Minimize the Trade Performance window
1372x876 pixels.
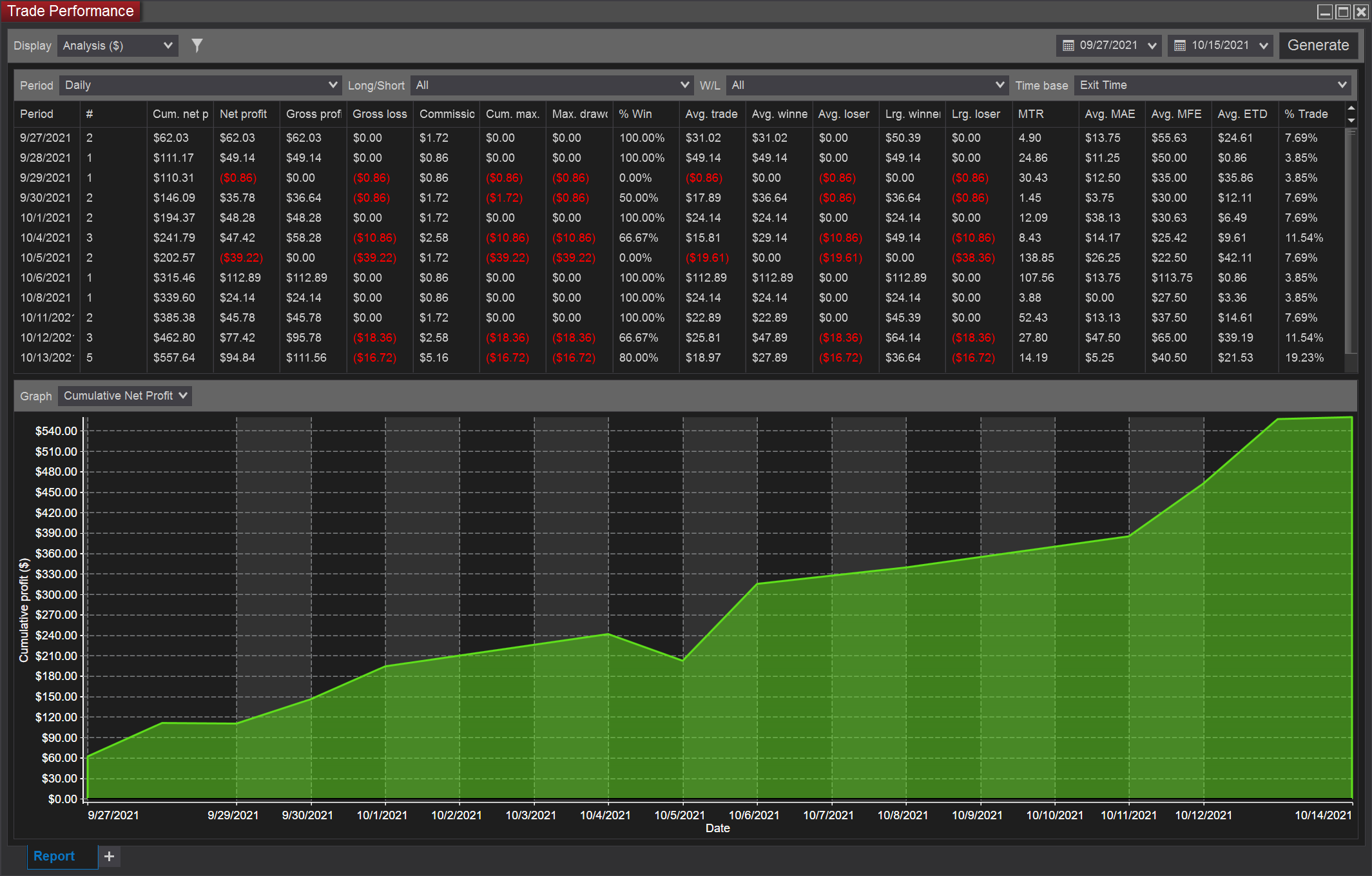[1325, 12]
